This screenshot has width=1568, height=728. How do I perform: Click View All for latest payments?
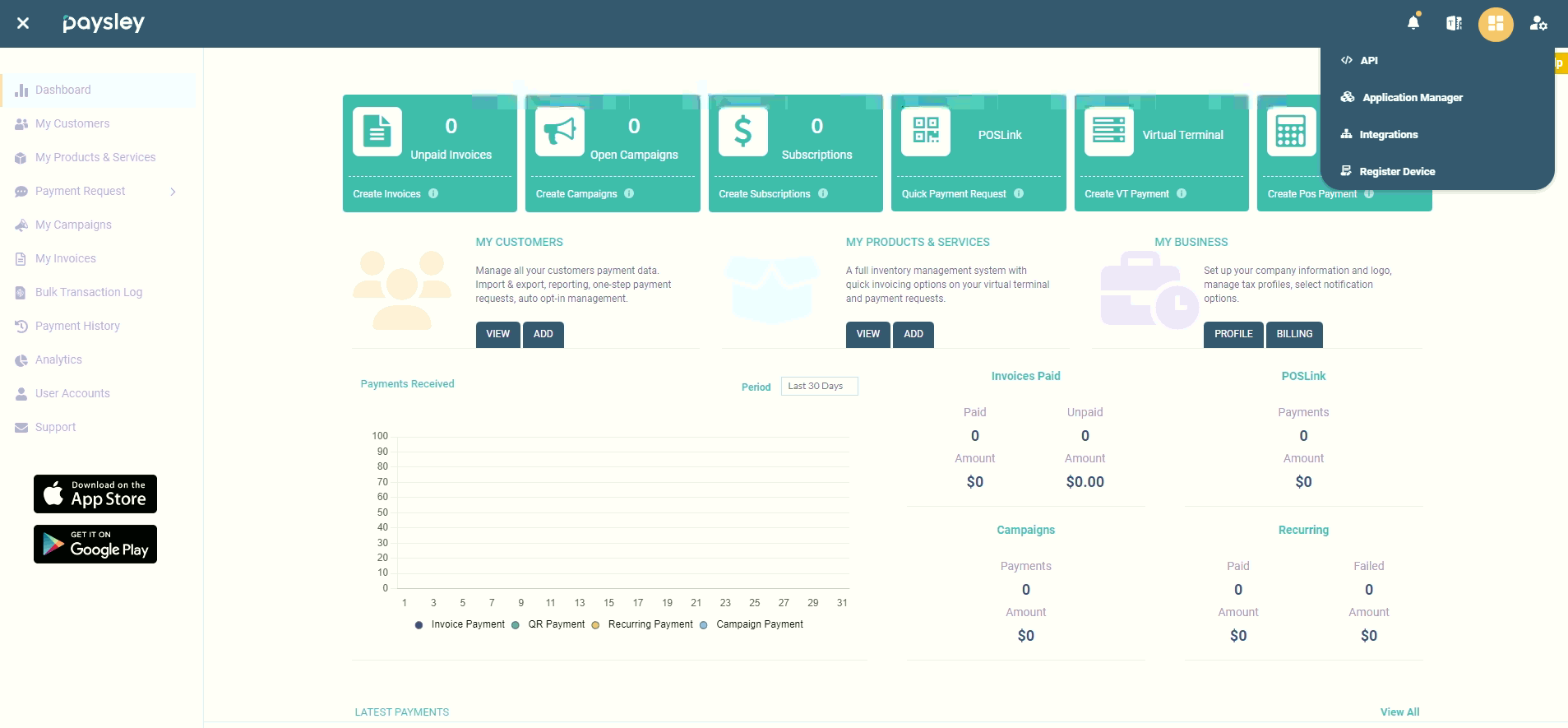pos(1399,712)
